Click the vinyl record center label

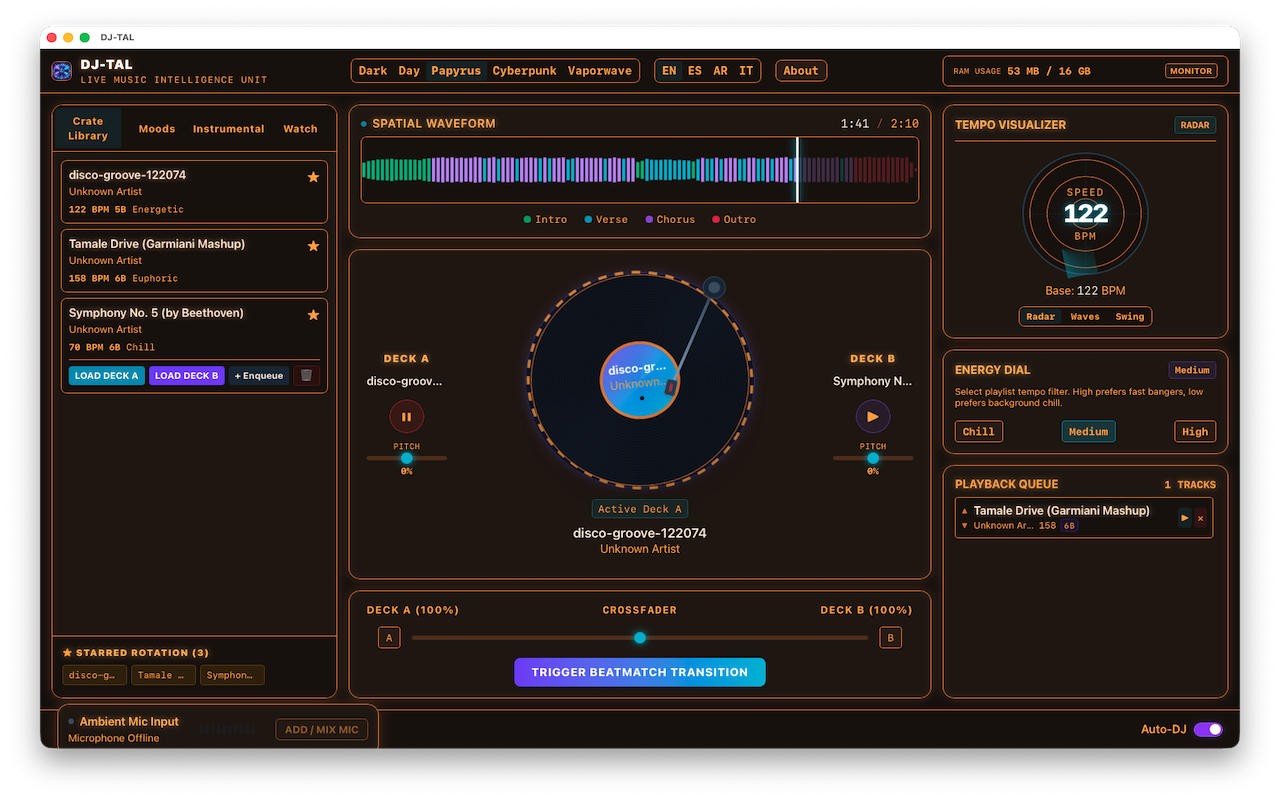[640, 379]
